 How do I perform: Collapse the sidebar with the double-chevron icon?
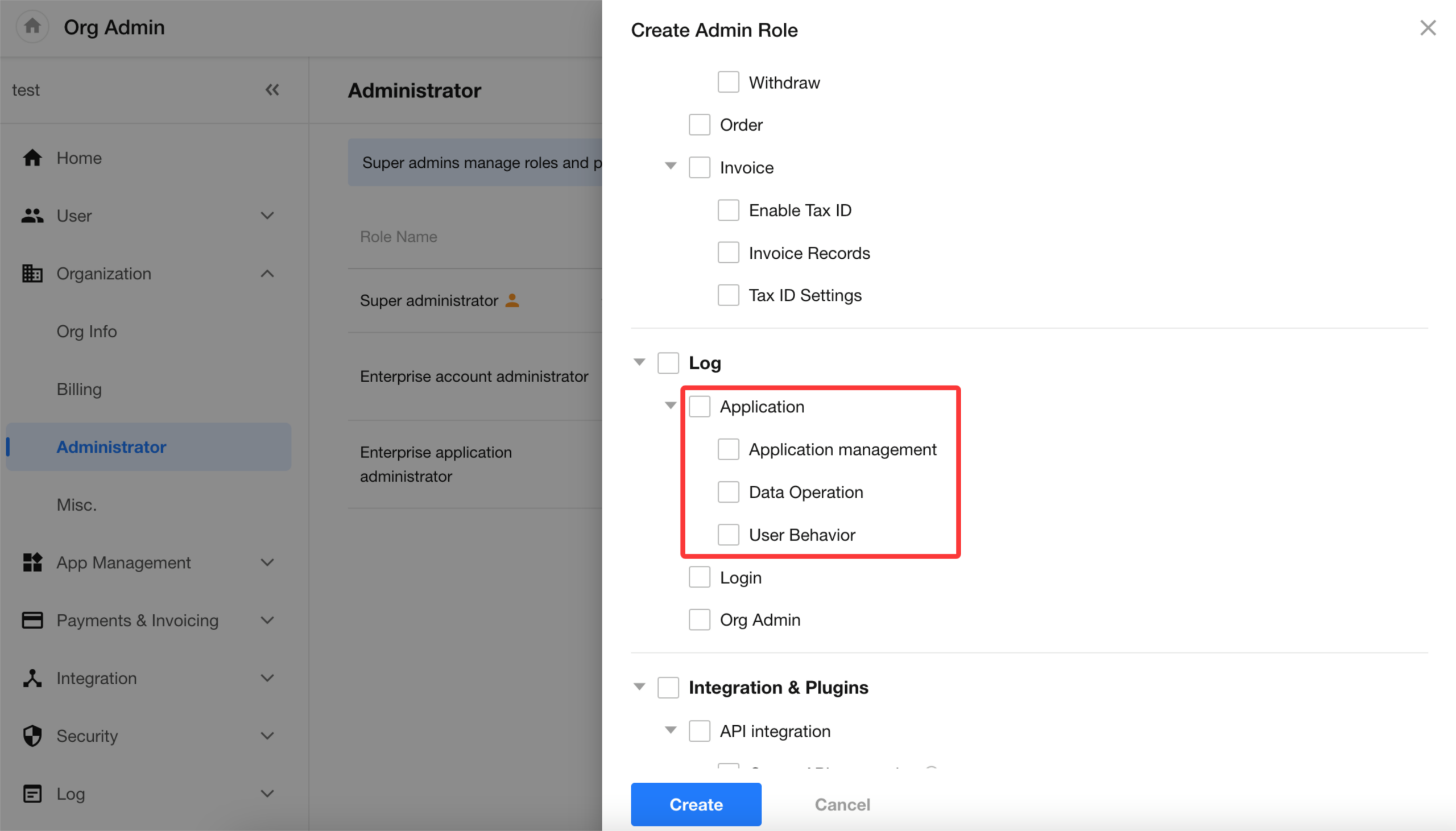272,90
